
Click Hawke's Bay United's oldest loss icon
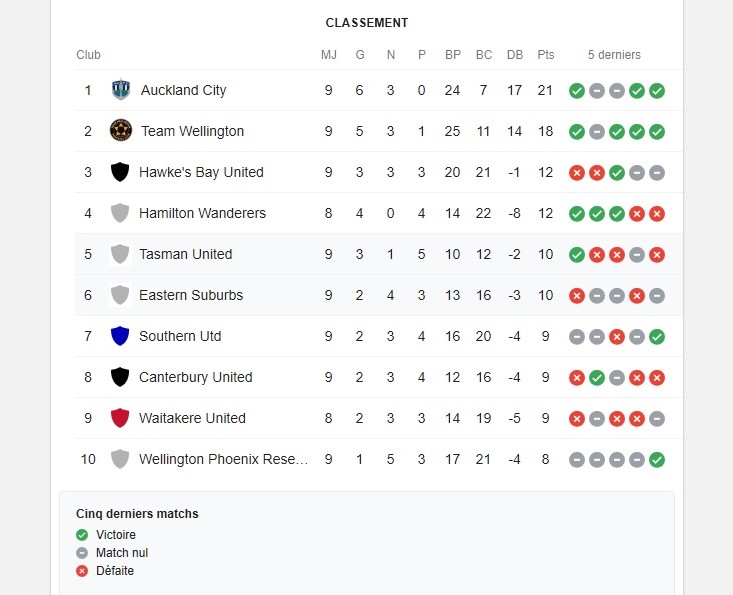coord(577,173)
